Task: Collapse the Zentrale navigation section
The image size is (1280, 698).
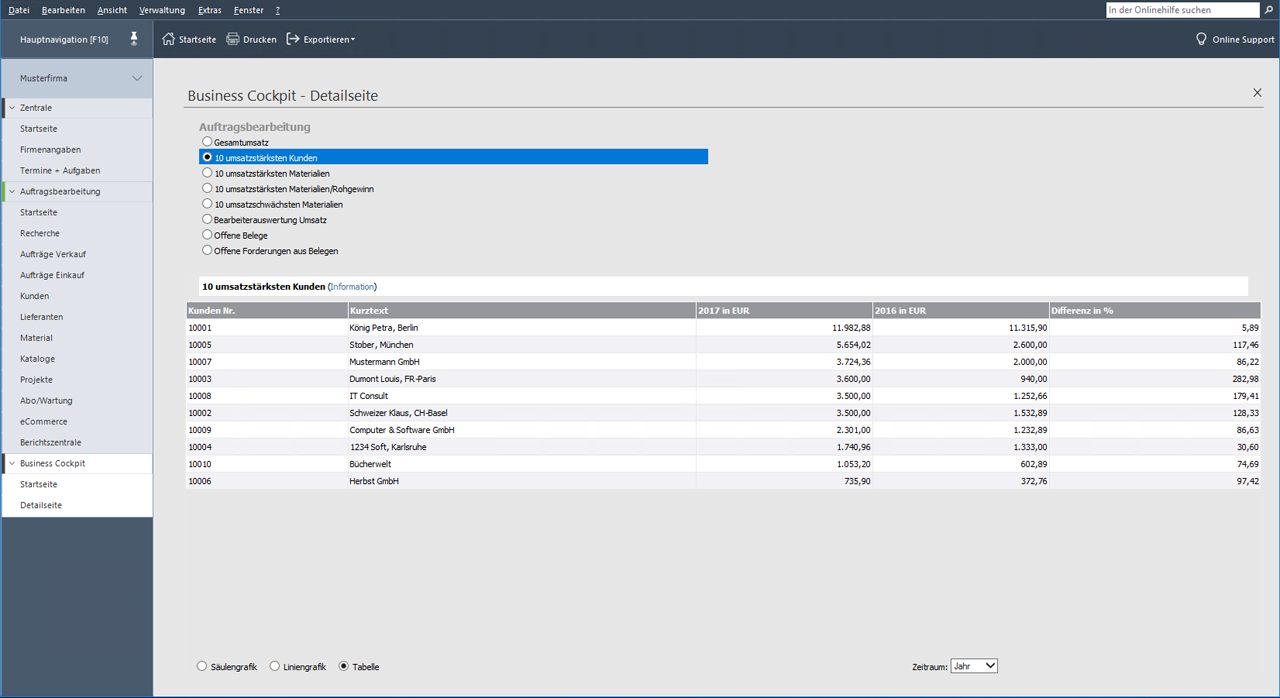Action: coord(12,108)
